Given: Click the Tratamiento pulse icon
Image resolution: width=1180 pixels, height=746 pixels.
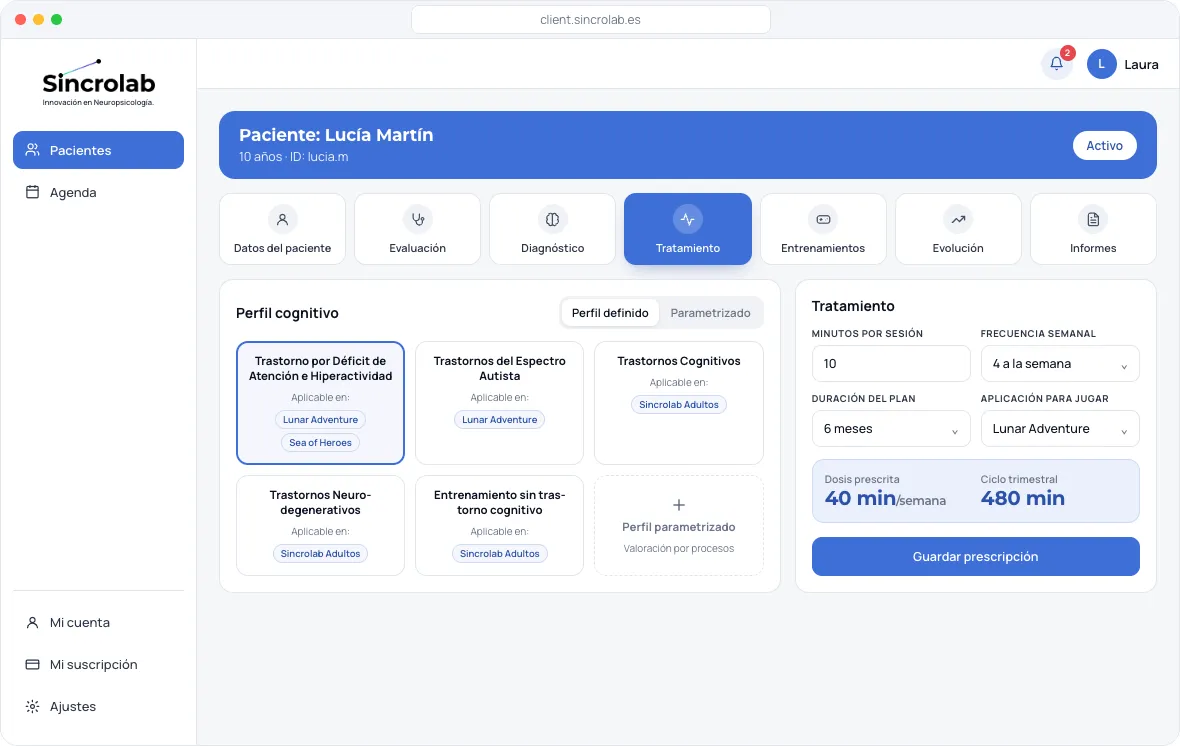Looking at the screenshot, I should tap(688, 219).
